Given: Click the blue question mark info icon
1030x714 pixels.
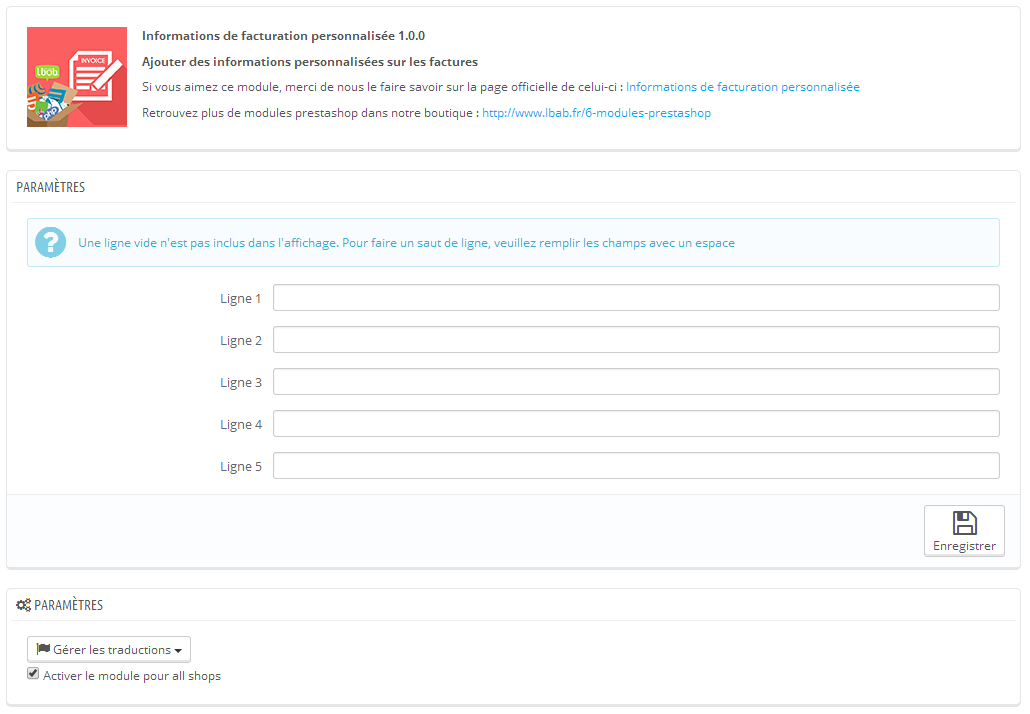Looking at the screenshot, I should click(x=50, y=242).
